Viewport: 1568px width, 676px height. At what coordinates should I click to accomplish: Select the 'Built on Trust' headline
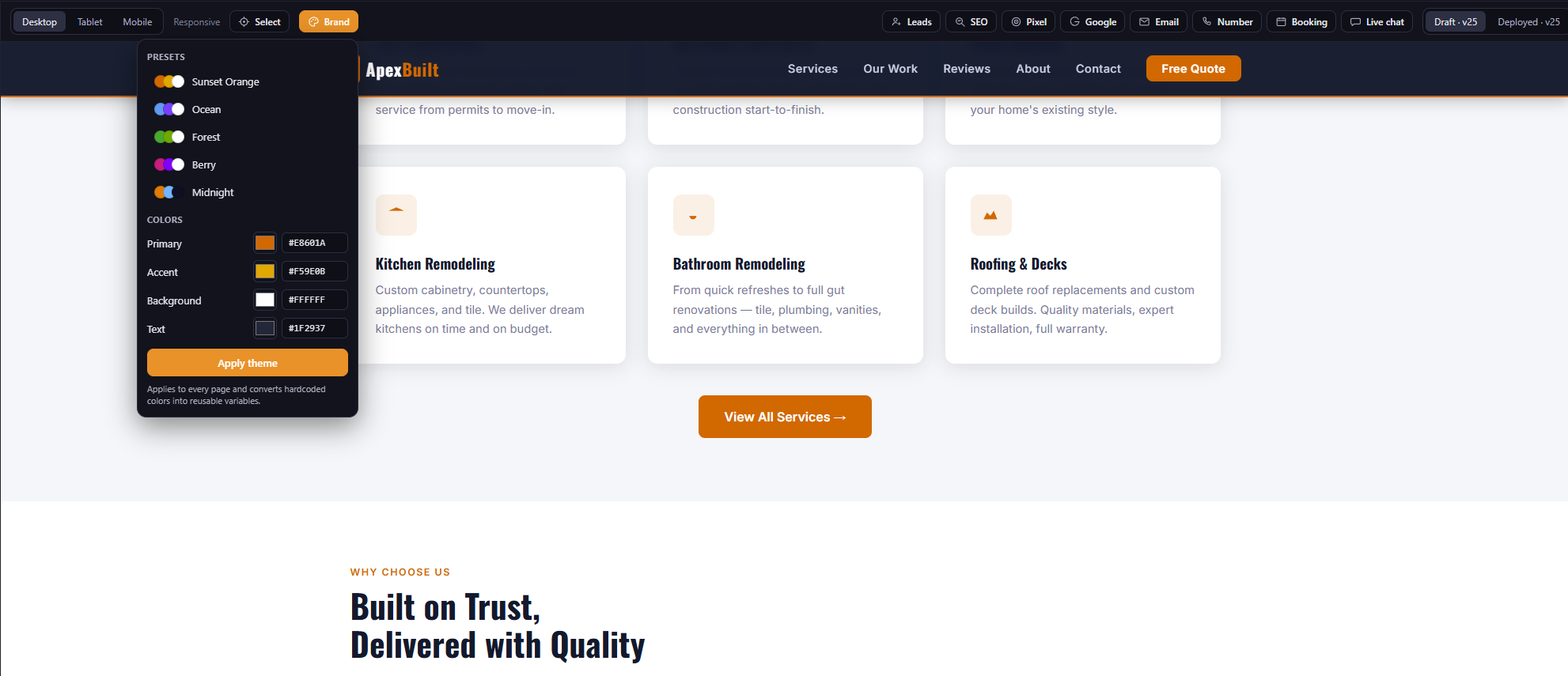point(498,626)
